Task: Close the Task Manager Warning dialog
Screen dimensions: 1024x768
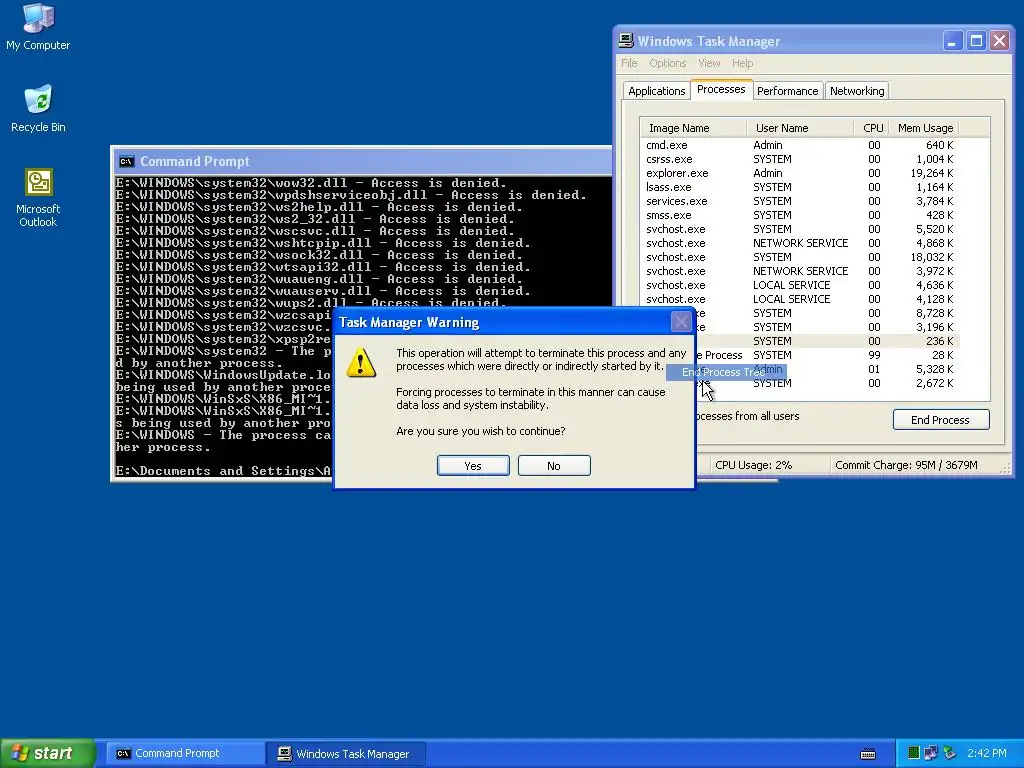Action: click(681, 322)
